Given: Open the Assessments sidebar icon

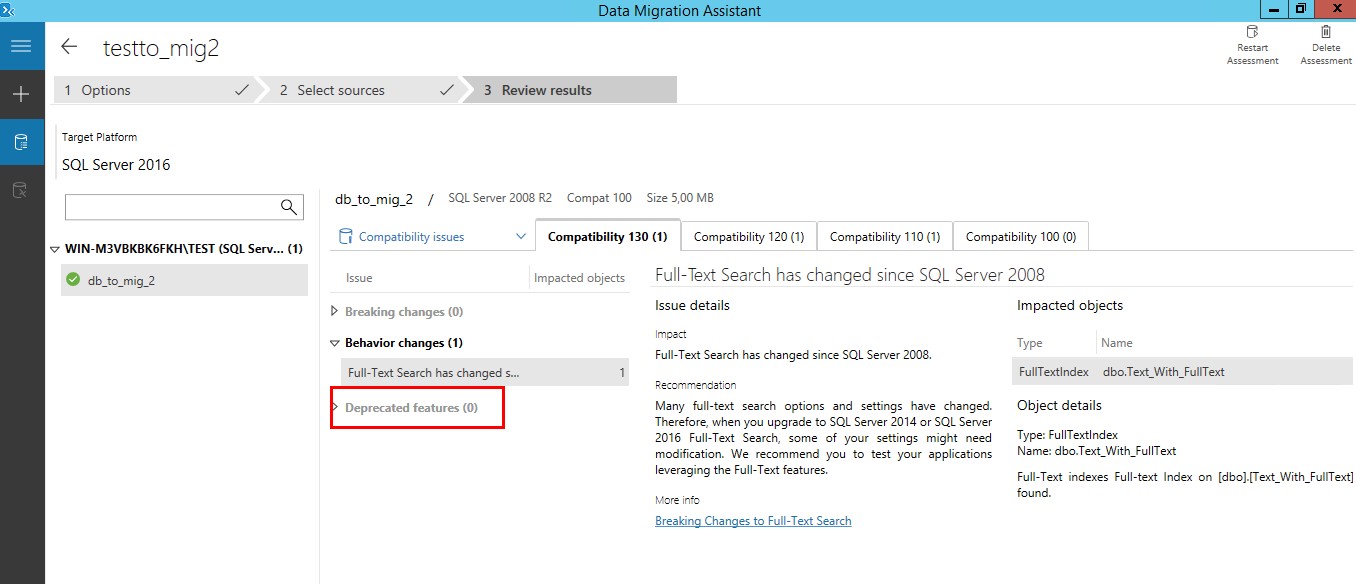Looking at the screenshot, I should click(21, 142).
